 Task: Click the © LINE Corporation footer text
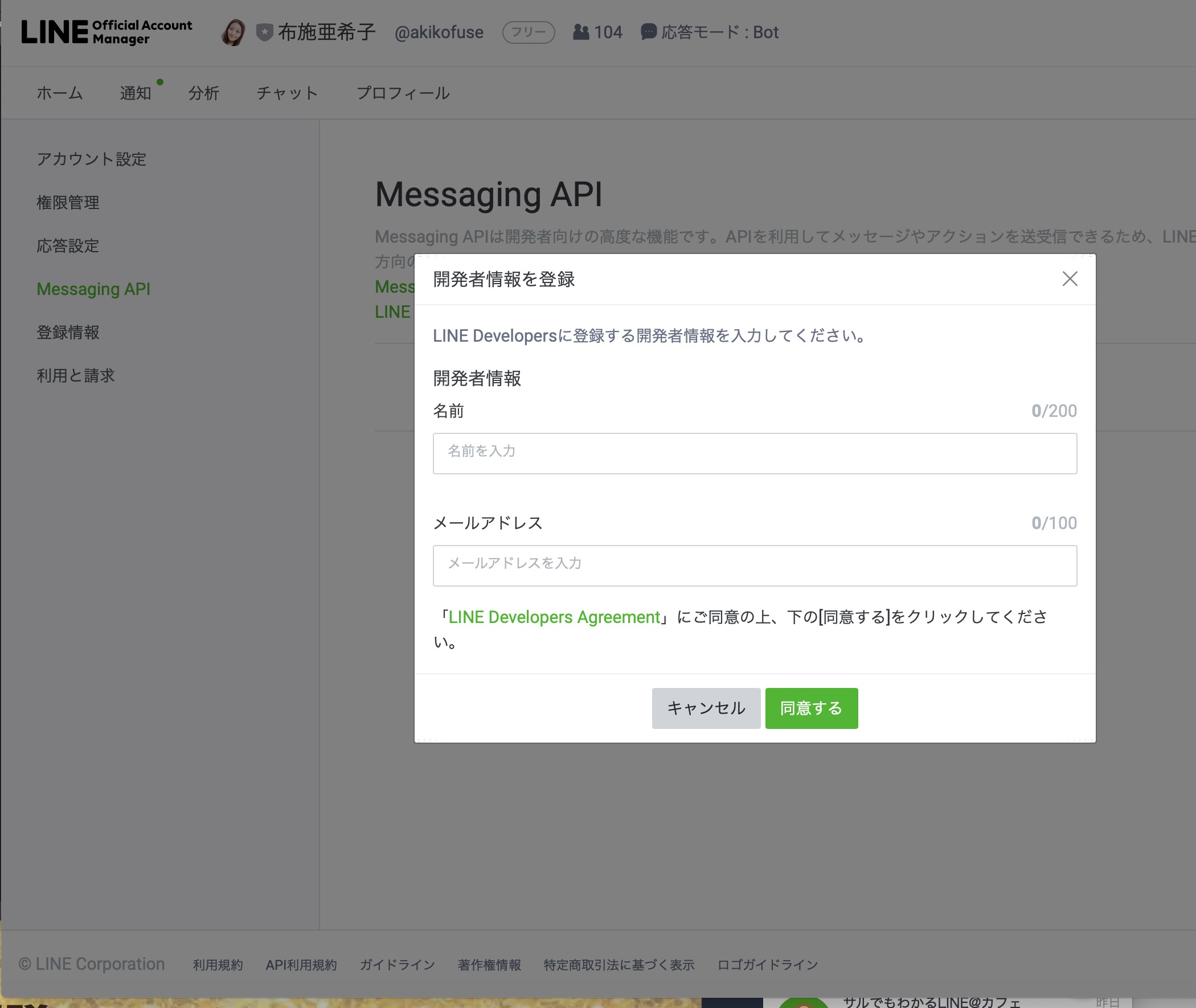92,965
